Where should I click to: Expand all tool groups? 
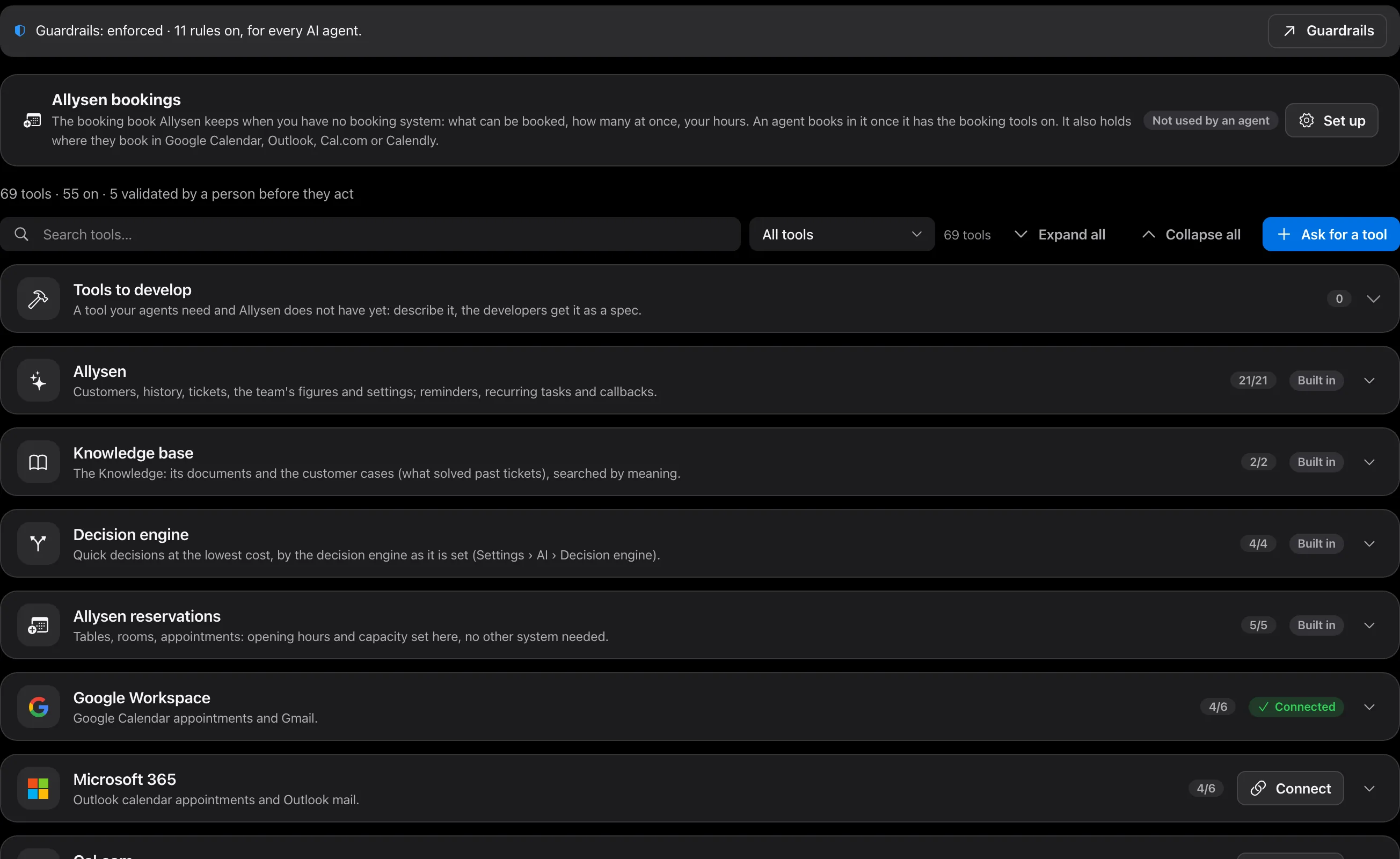(1060, 234)
